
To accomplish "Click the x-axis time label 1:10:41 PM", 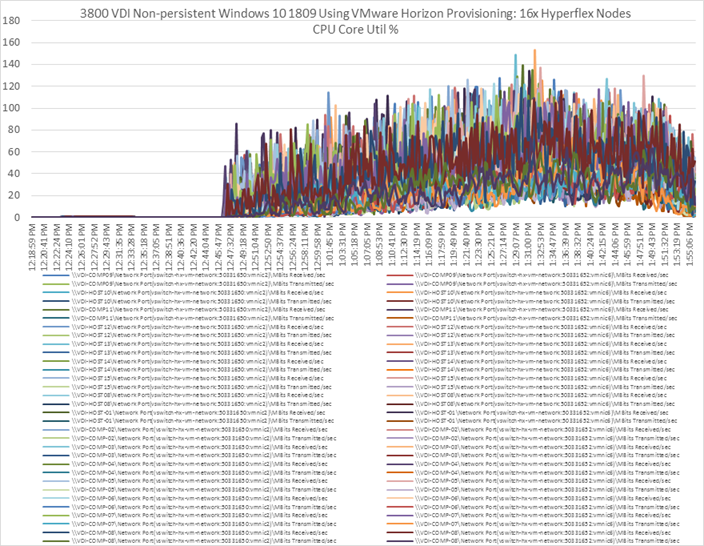I will 392,247.
